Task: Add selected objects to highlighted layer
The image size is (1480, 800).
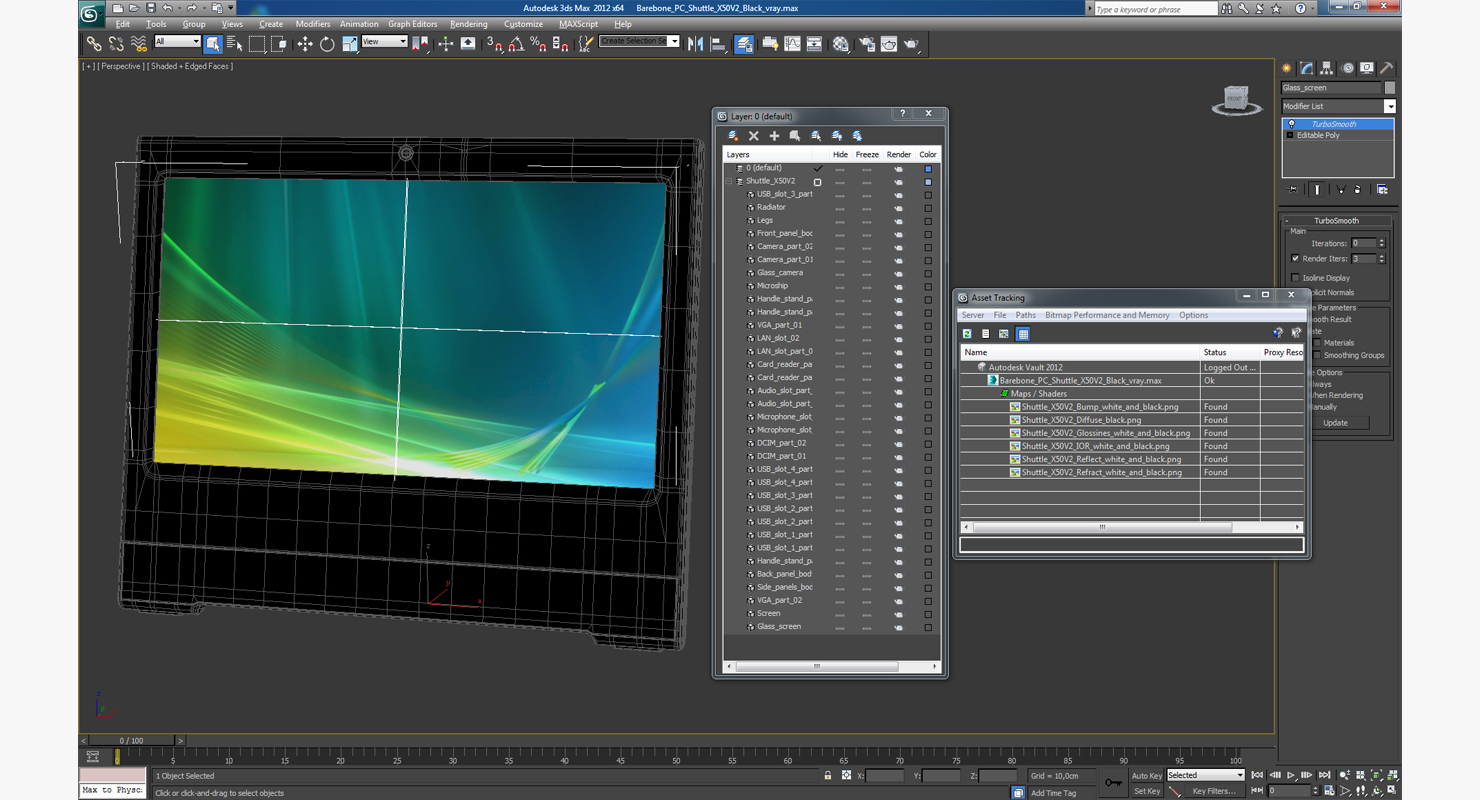Action: (x=774, y=136)
